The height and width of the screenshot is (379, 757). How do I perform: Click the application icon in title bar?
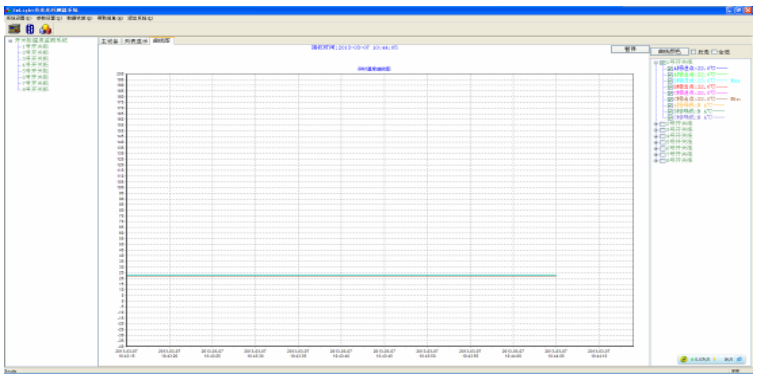(8, 10)
